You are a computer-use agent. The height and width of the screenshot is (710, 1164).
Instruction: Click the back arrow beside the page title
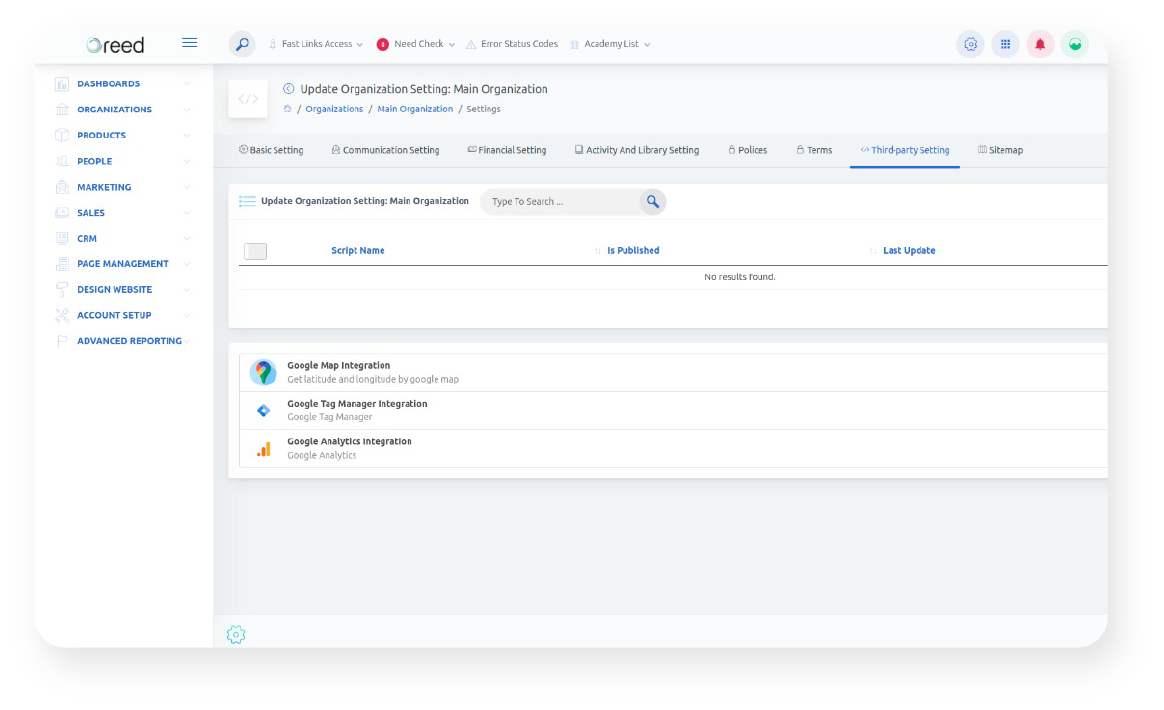coord(289,88)
